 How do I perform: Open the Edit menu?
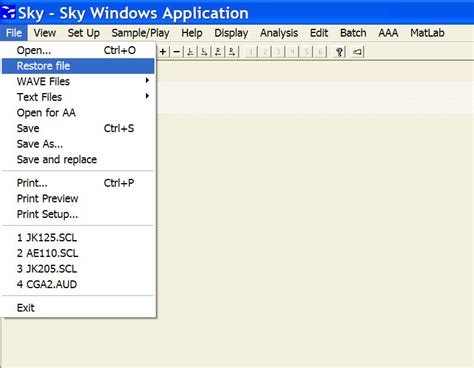click(x=319, y=33)
